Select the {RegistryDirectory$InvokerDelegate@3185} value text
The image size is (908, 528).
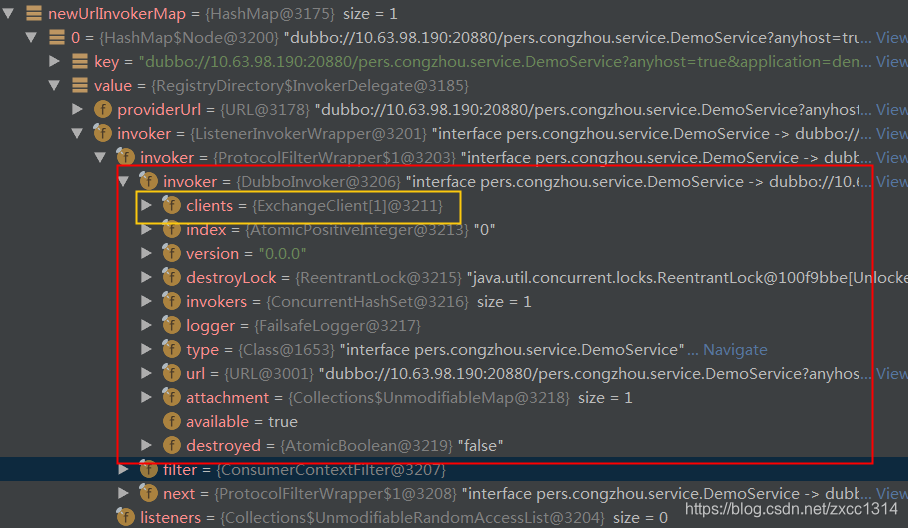click(310, 86)
